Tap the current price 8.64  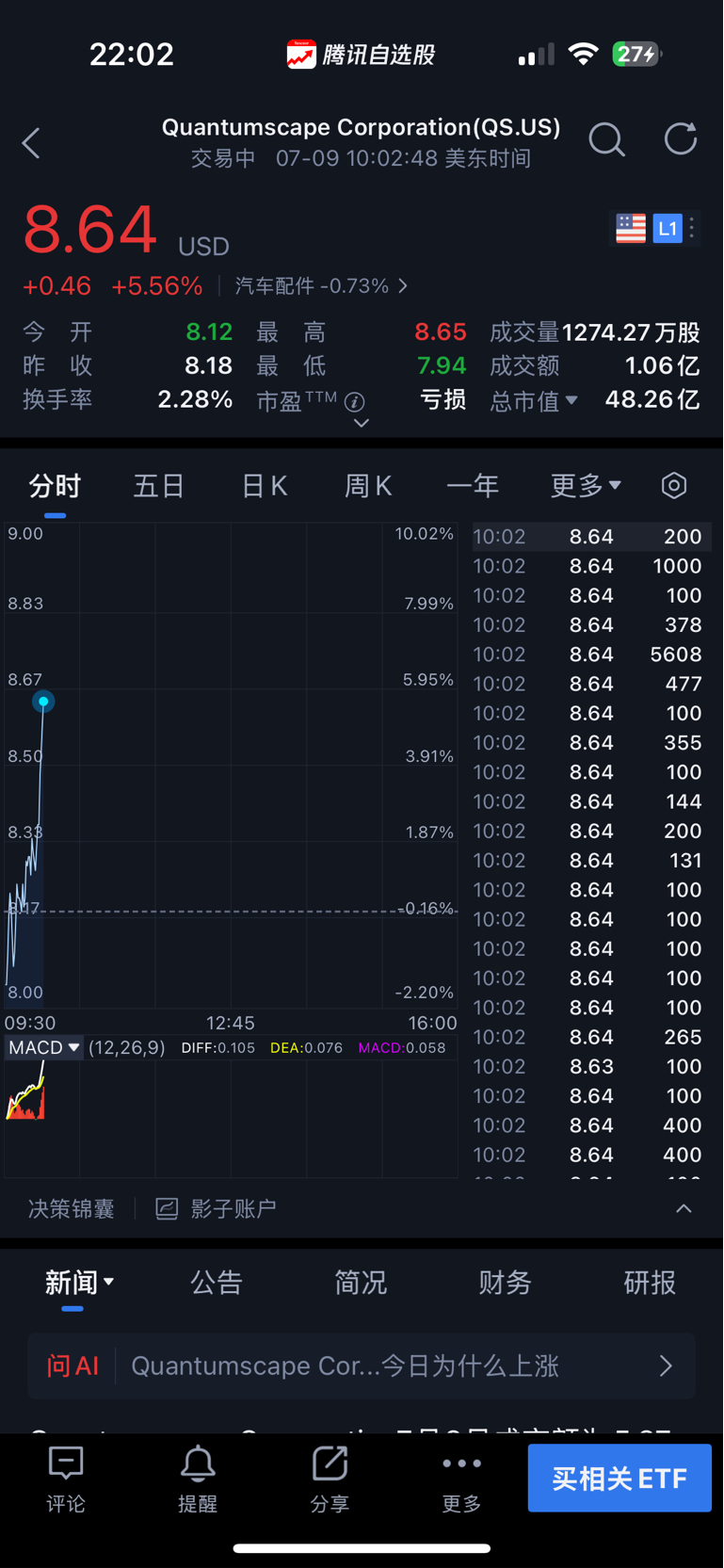pos(89,230)
